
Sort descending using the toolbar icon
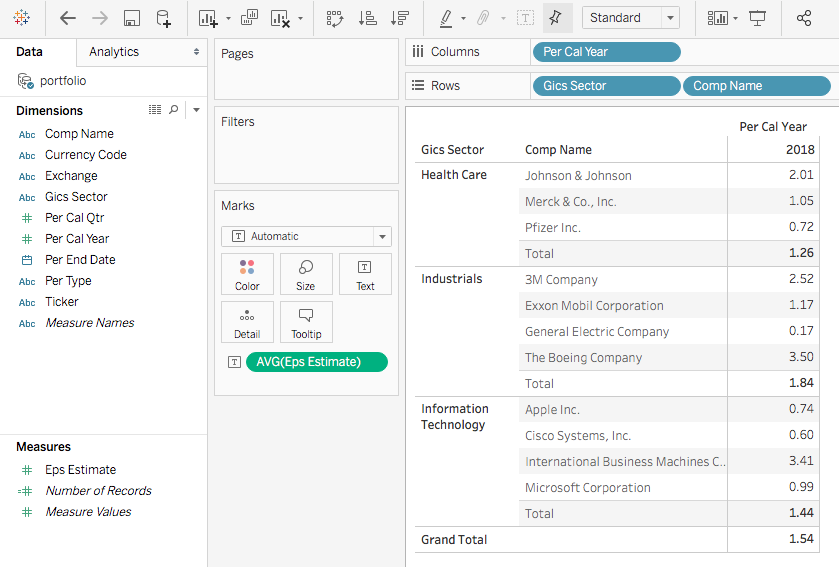pyautogui.click(x=399, y=18)
